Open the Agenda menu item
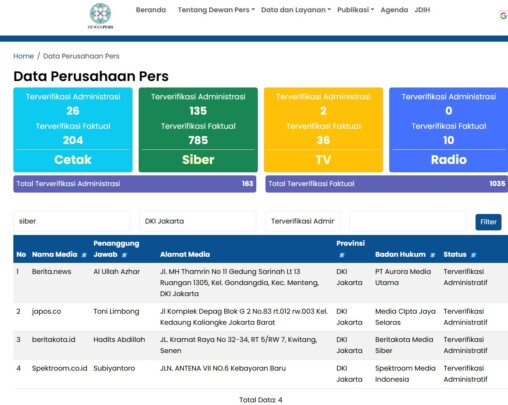This screenshot has width=508, height=405. [394, 10]
